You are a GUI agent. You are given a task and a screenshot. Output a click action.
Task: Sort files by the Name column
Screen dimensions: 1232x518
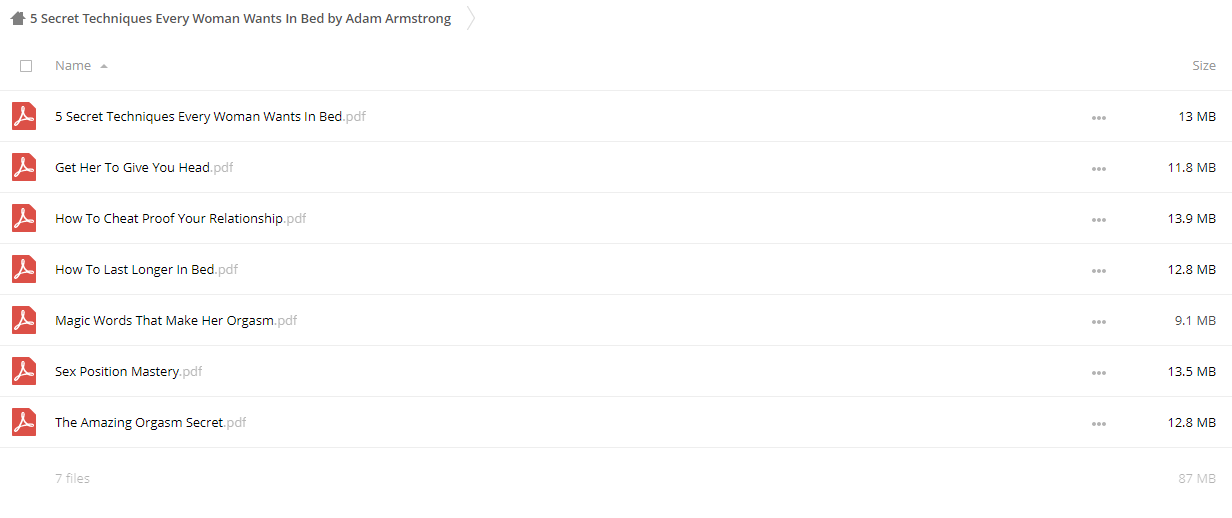(x=73, y=65)
